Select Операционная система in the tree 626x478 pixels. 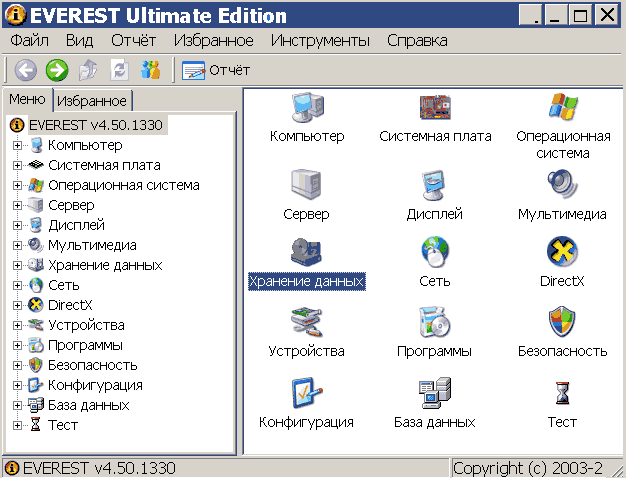point(124,185)
